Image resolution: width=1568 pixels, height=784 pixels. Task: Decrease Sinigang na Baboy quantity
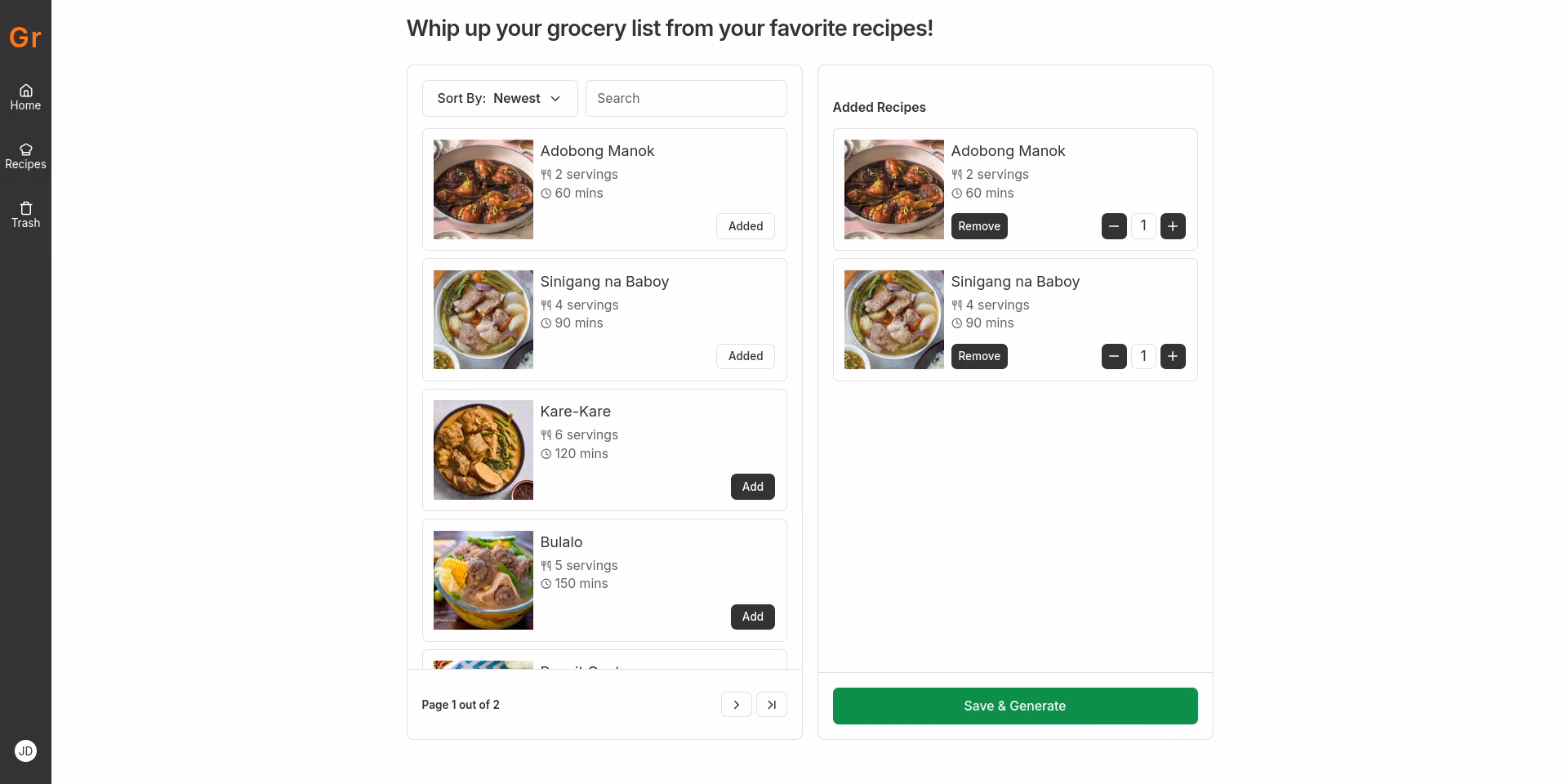(1114, 356)
